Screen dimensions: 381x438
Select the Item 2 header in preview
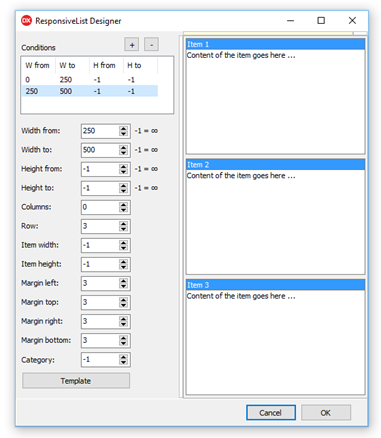275,165
